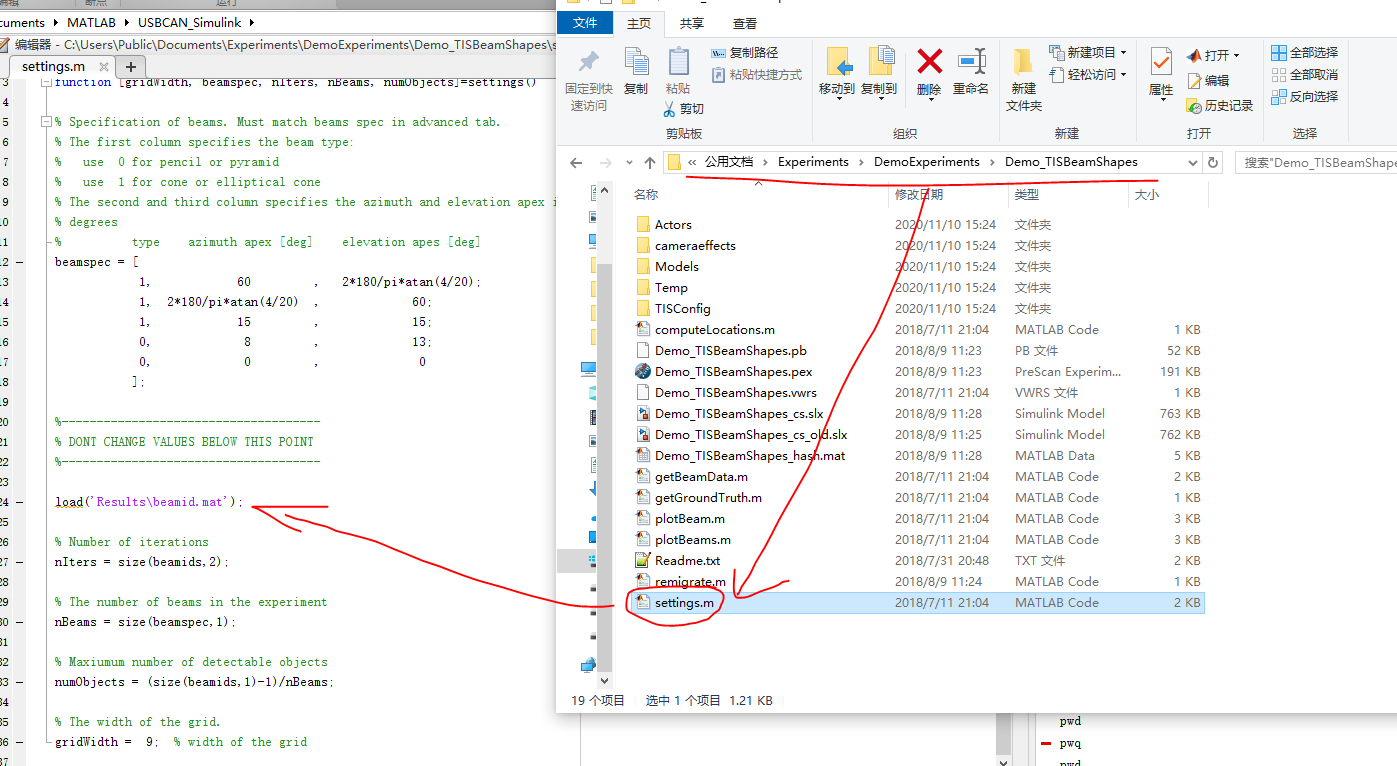Click 编辑 edit in the open group

tap(1208, 81)
